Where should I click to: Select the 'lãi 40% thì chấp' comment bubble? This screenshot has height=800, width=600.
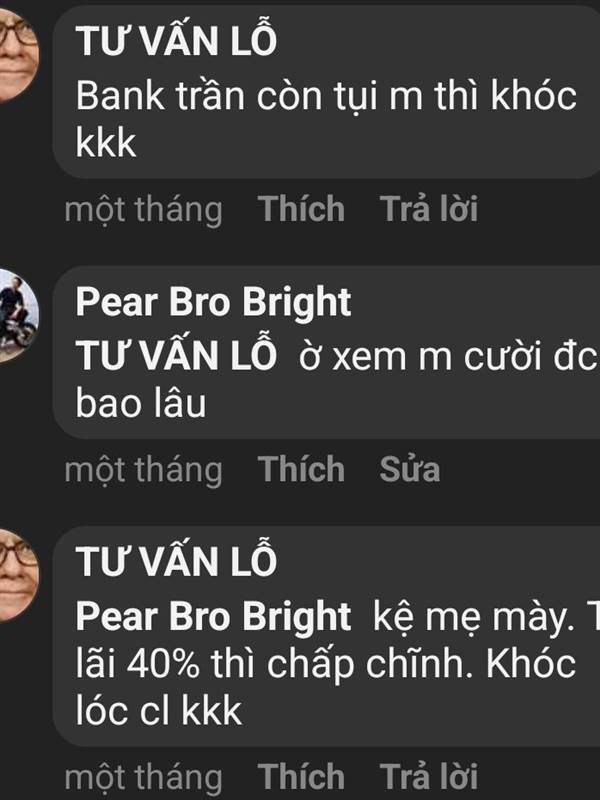coord(327,636)
